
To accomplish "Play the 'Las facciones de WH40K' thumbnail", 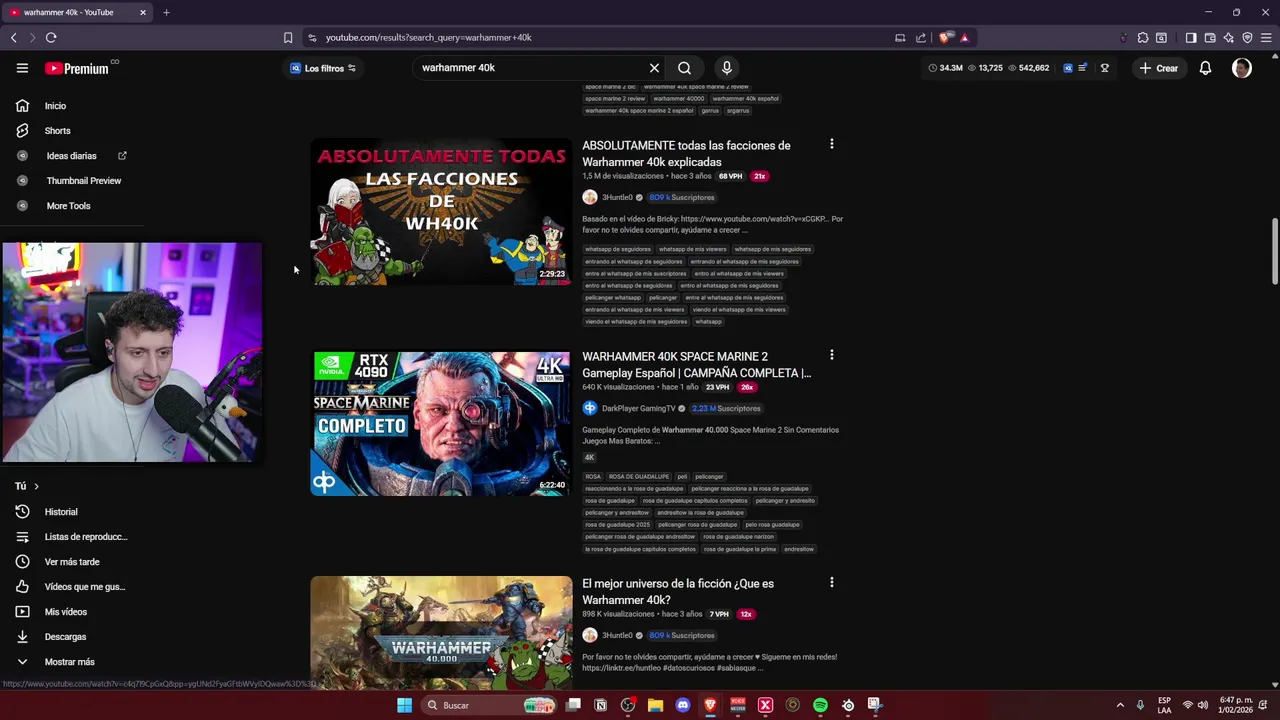I will coord(441,211).
